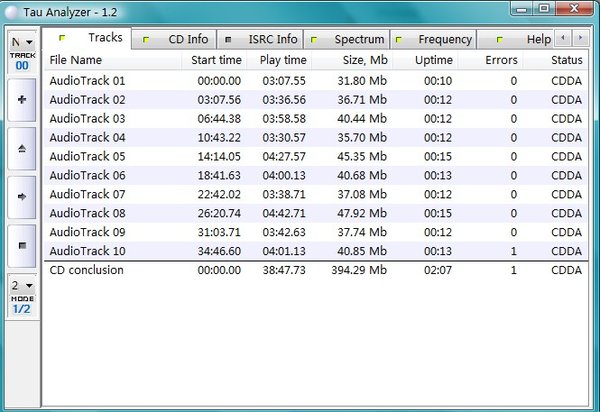This screenshot has height=412, width=600.
Task: Select the CD conclusion row
Action: point(316,270)
